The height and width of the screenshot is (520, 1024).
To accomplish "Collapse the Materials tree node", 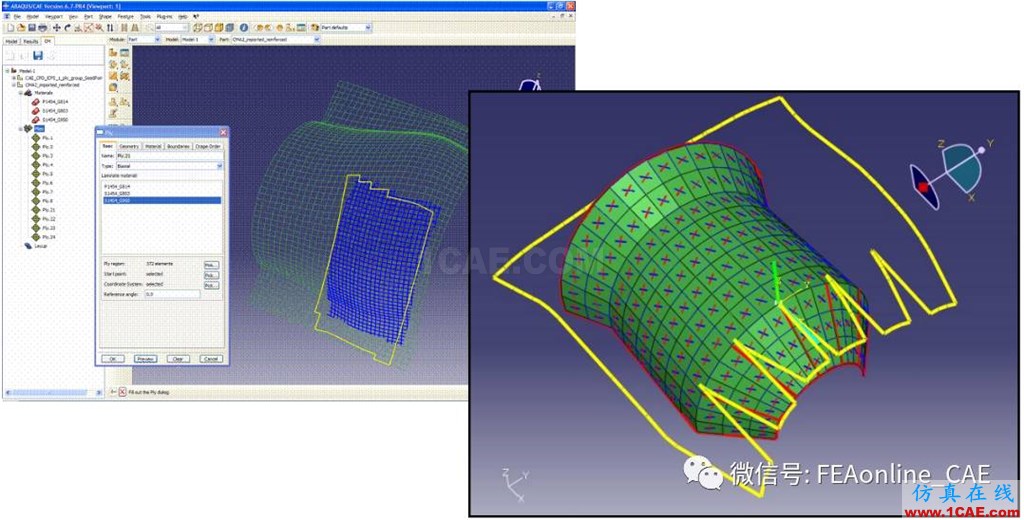I will [21, 93].
